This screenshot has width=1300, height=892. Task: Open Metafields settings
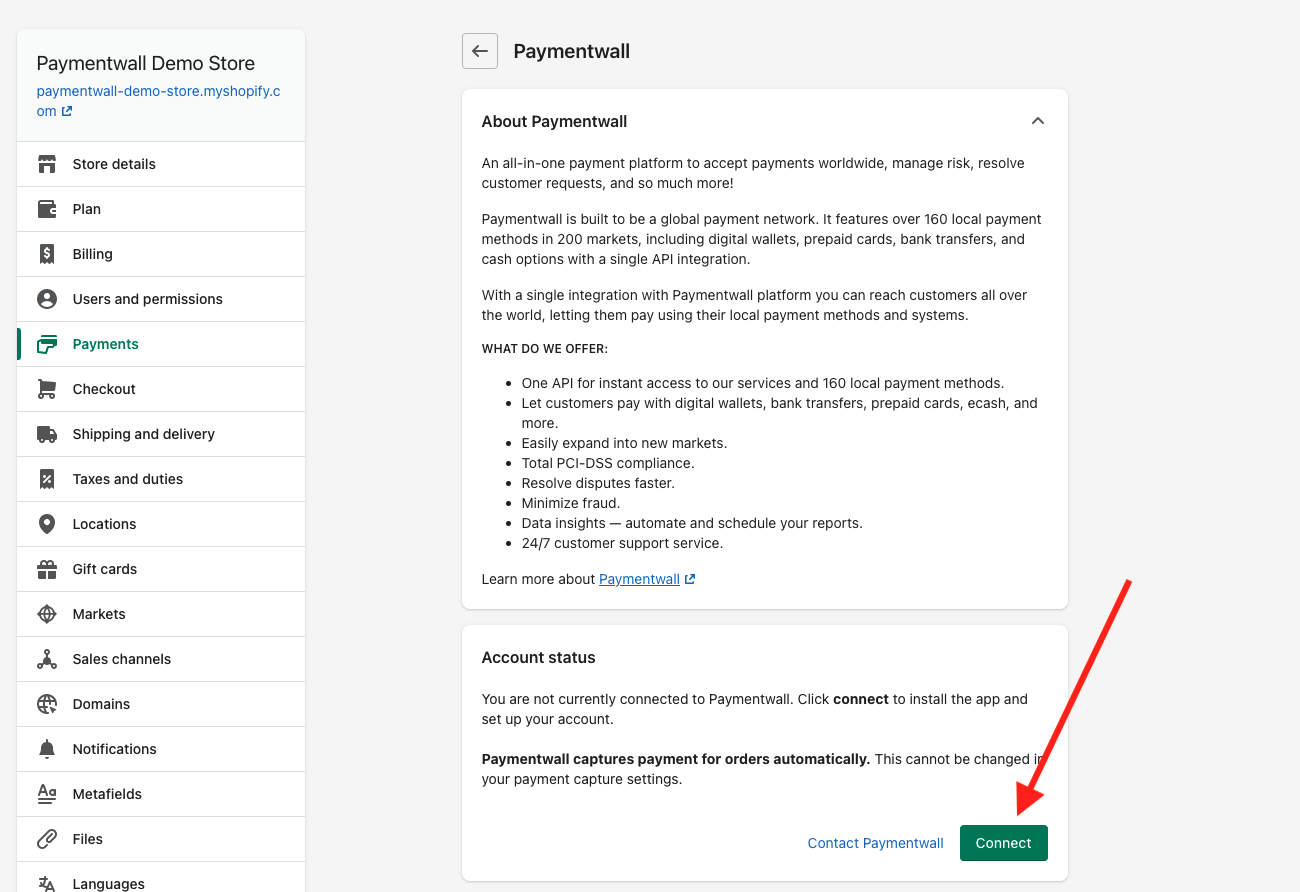coord(161,794)
